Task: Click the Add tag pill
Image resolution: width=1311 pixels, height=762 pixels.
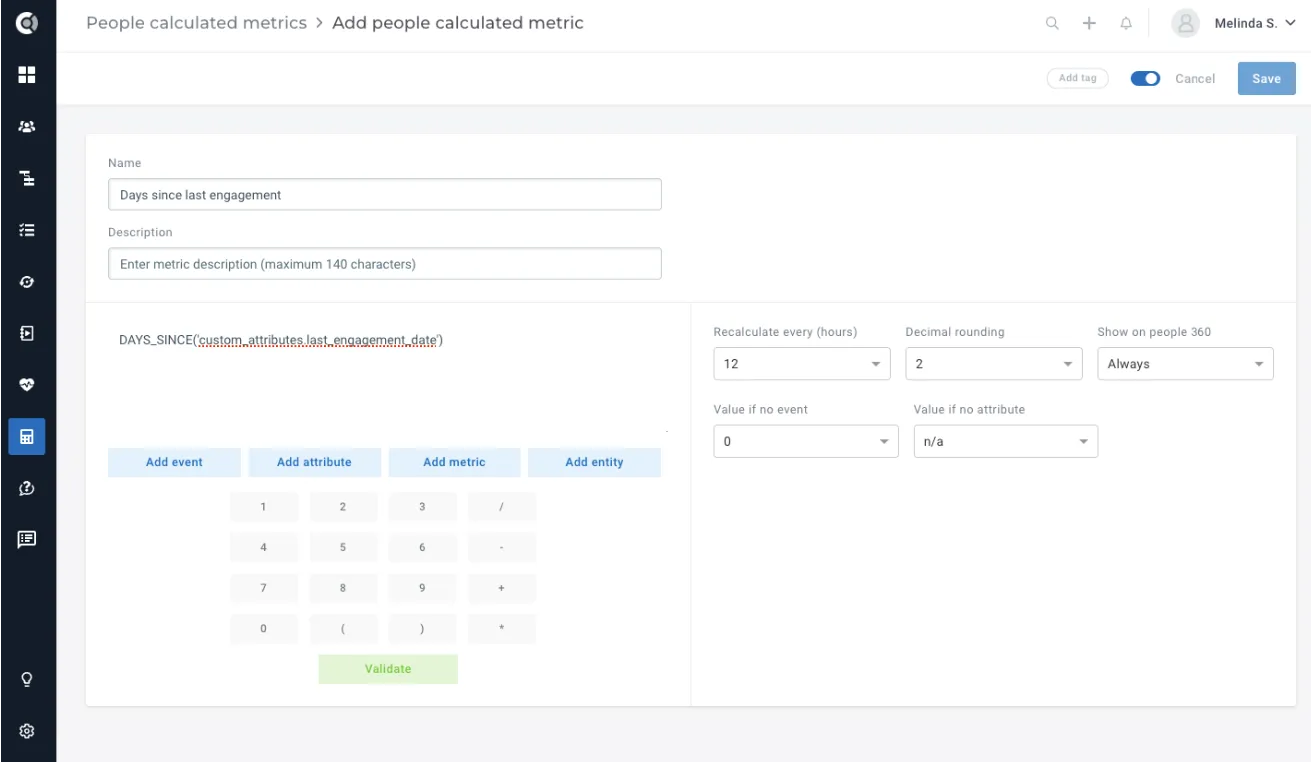Action: [1077, 78]
